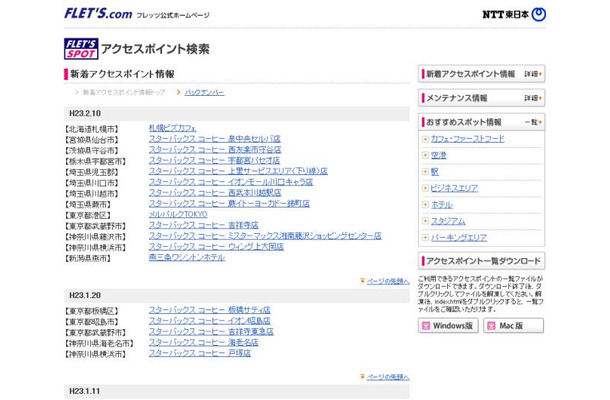Viewport: 610px width, 400px height.
Task: Click the NTT東日本 logo
Action: click(513, 14)
